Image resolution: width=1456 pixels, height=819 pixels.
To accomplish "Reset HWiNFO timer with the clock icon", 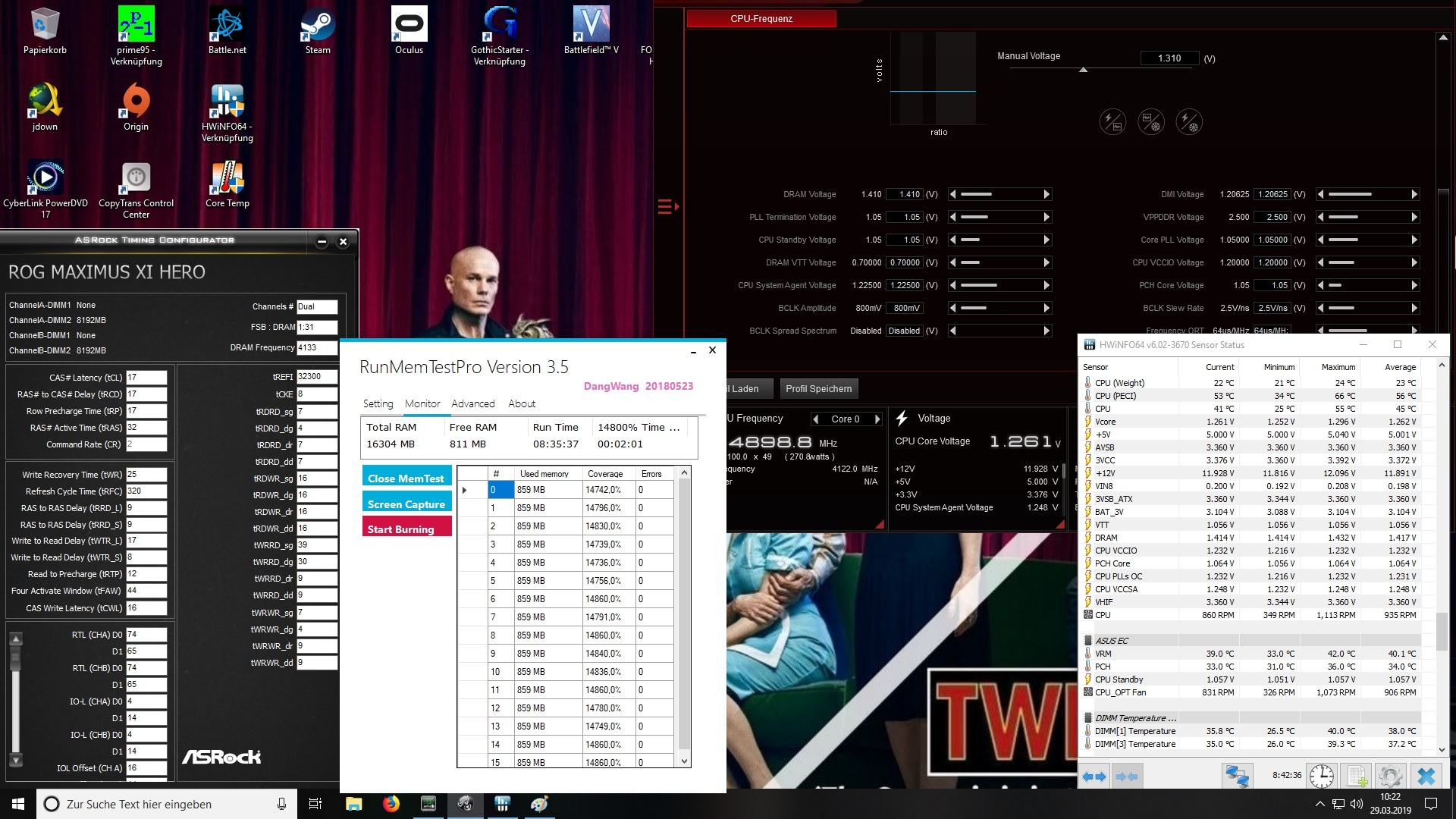I will pos(1322,776).
